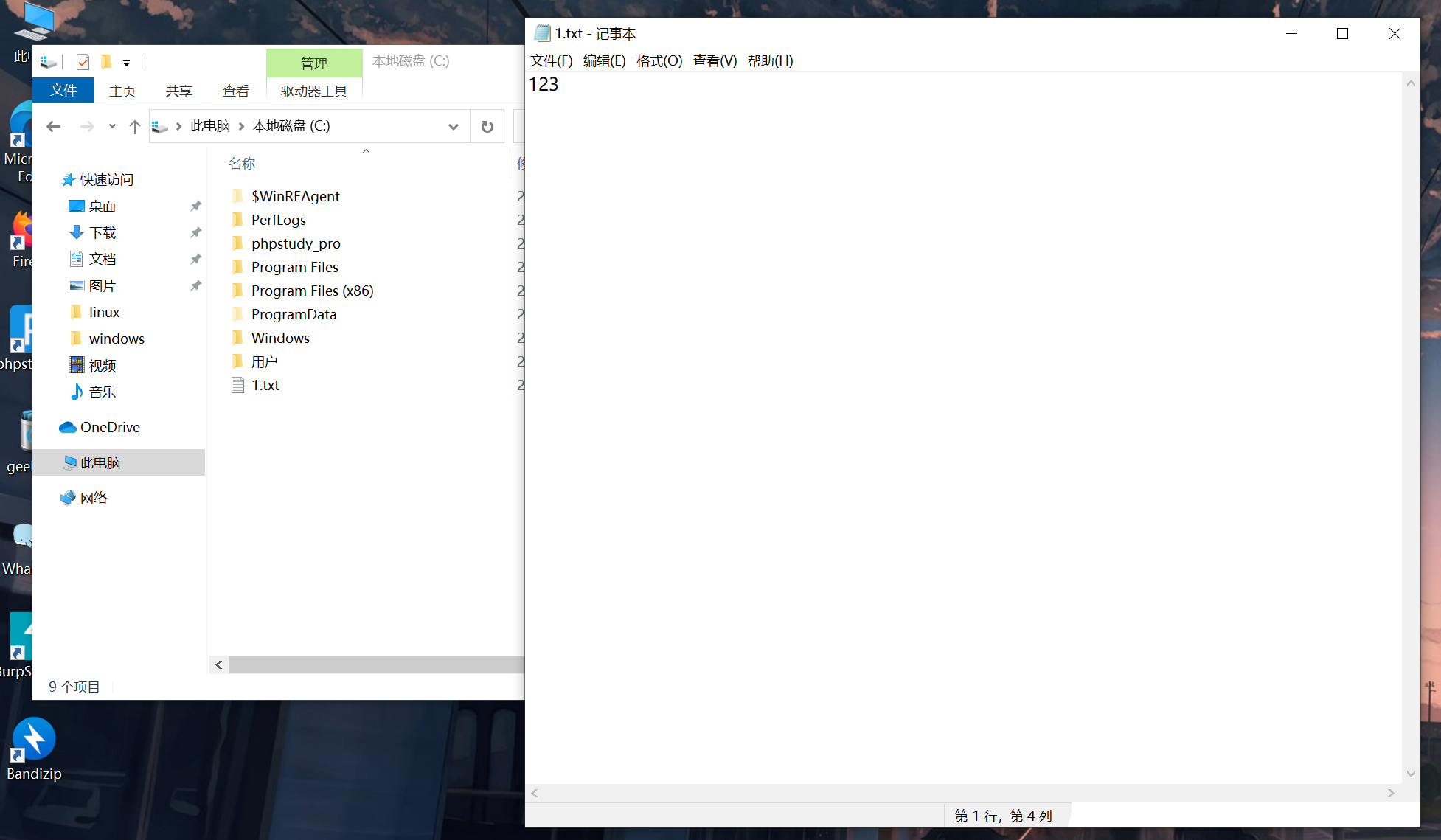
Task: Click the Explorer forward arrow
Action: pos(87,127)
